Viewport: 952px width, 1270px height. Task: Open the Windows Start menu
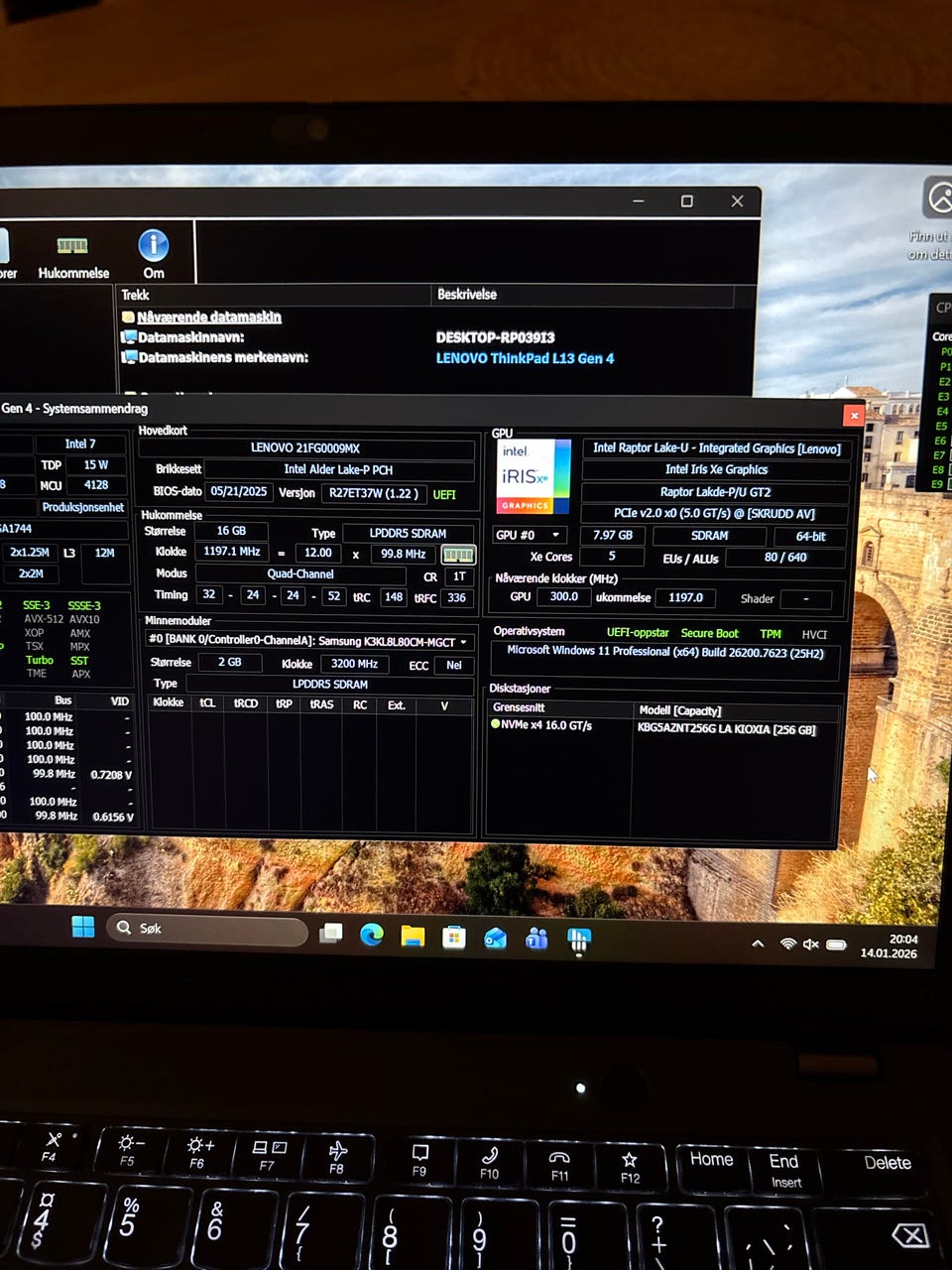(x=83, y=927)
